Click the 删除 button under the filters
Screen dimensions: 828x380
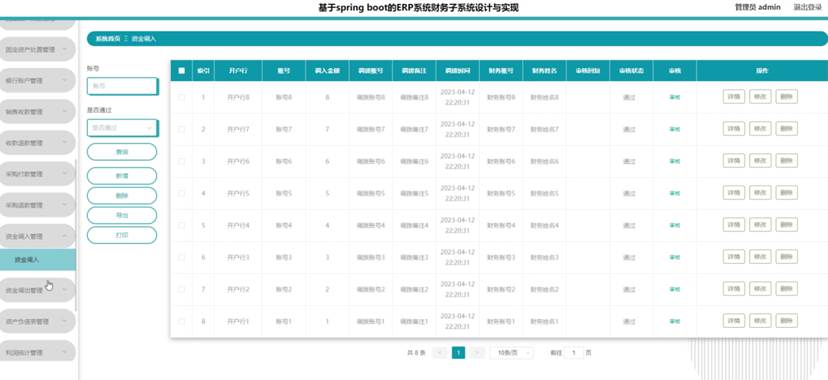tap(122, 196)
